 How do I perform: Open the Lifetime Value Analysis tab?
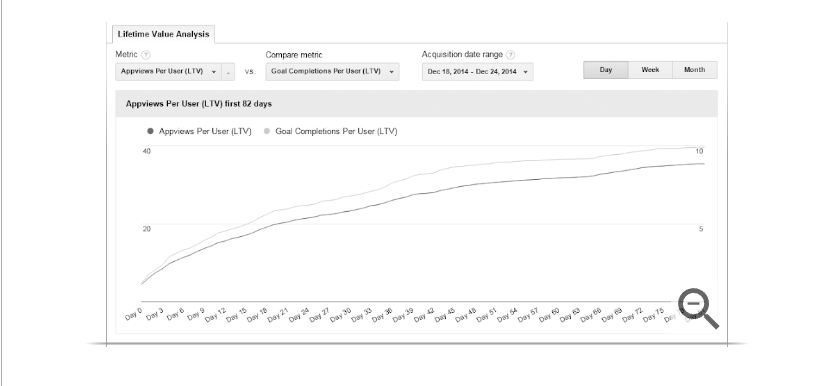click(163, 34)
